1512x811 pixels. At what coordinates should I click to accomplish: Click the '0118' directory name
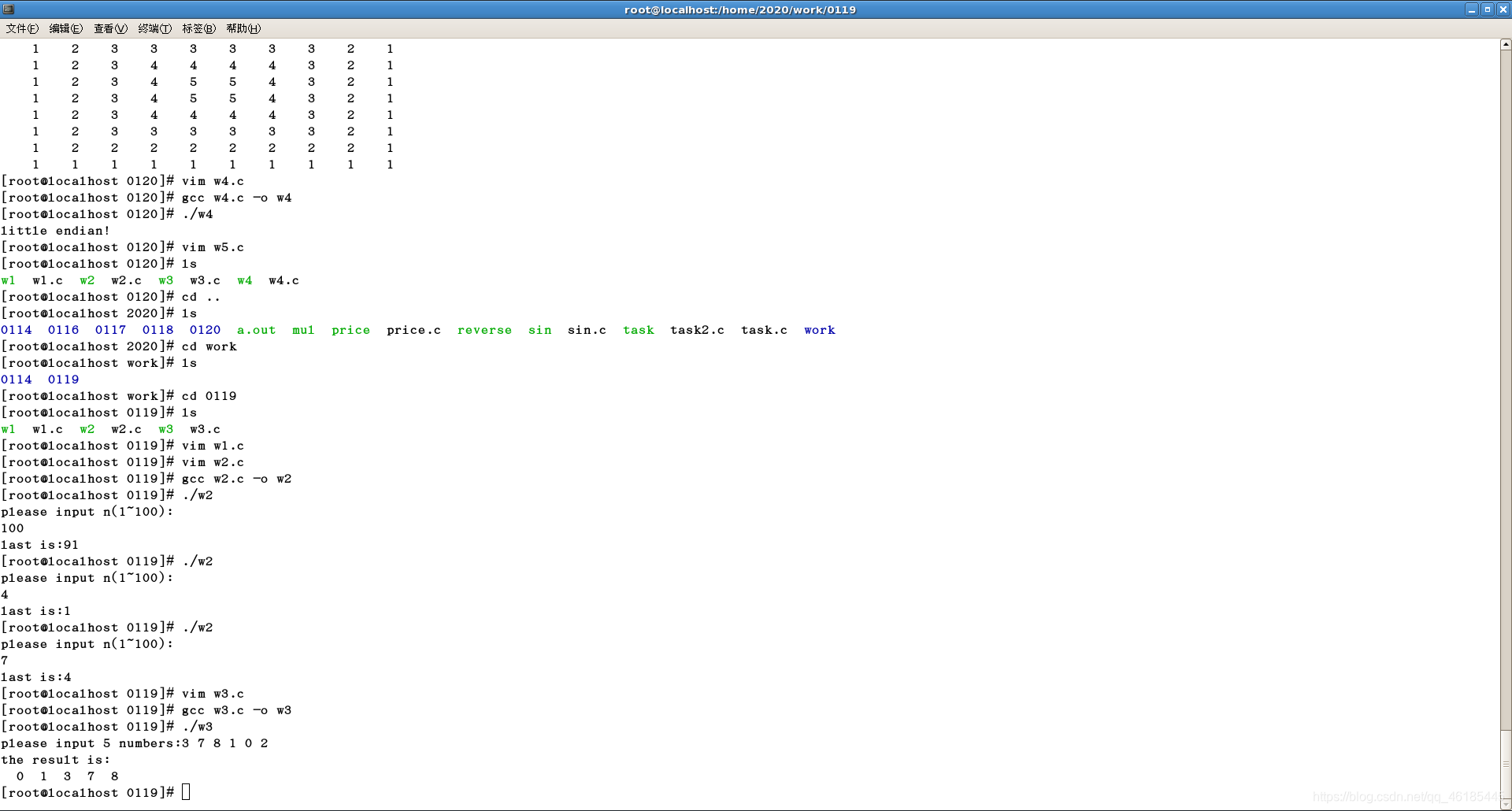[157, 330]
